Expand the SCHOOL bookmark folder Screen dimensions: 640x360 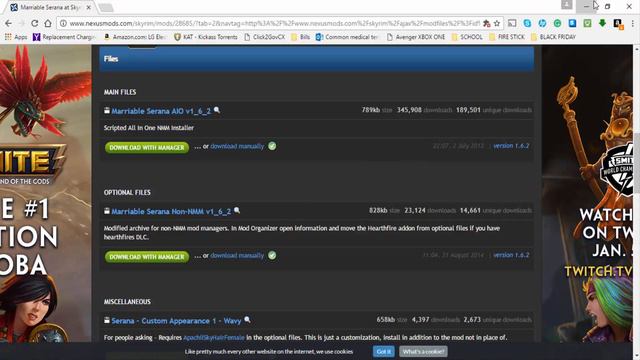pyautogui.click(x=467, y=37)
